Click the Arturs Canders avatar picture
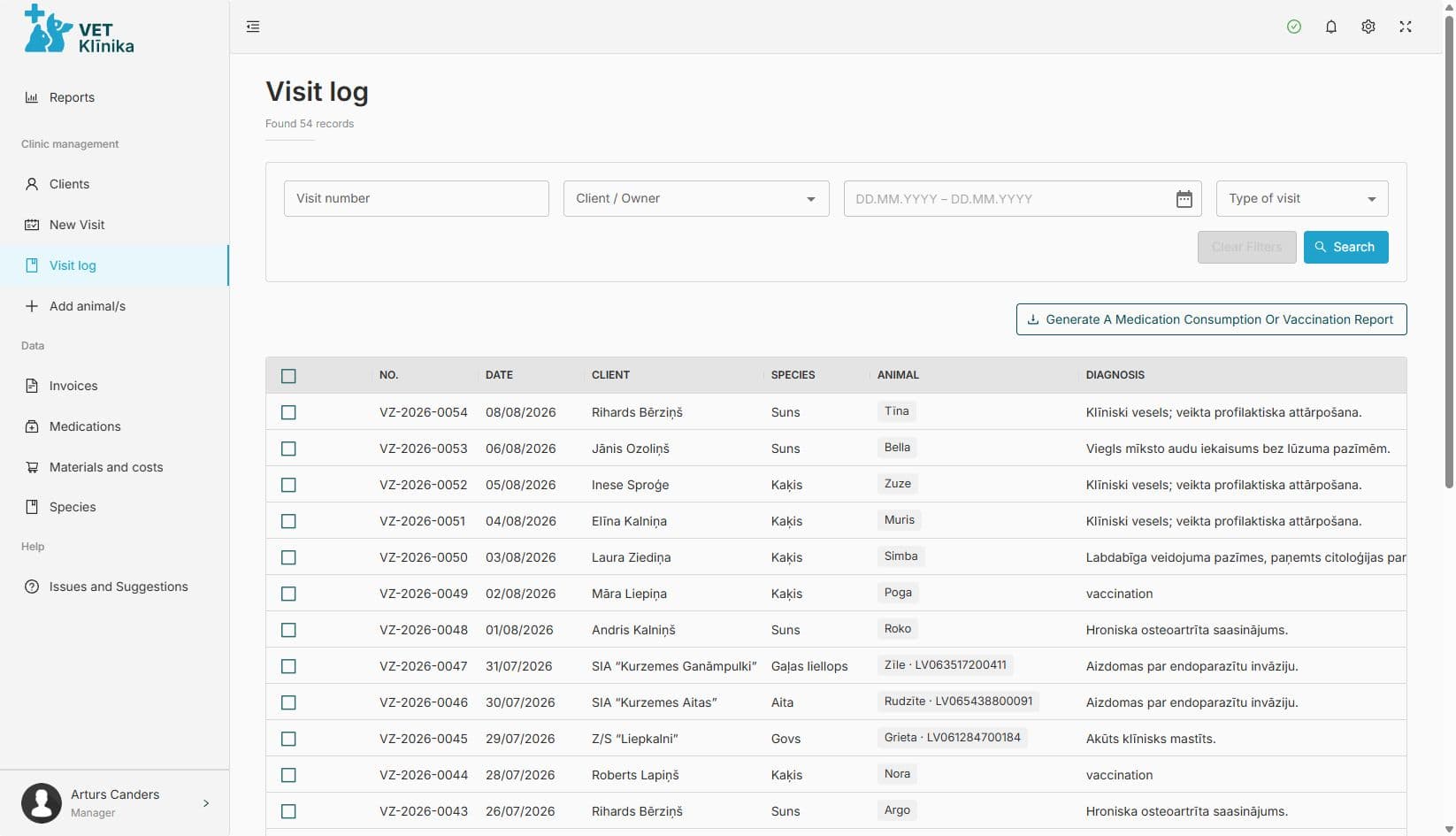Screen dimensions: 1456x836 pyautogui.click(x=42, y=803)
